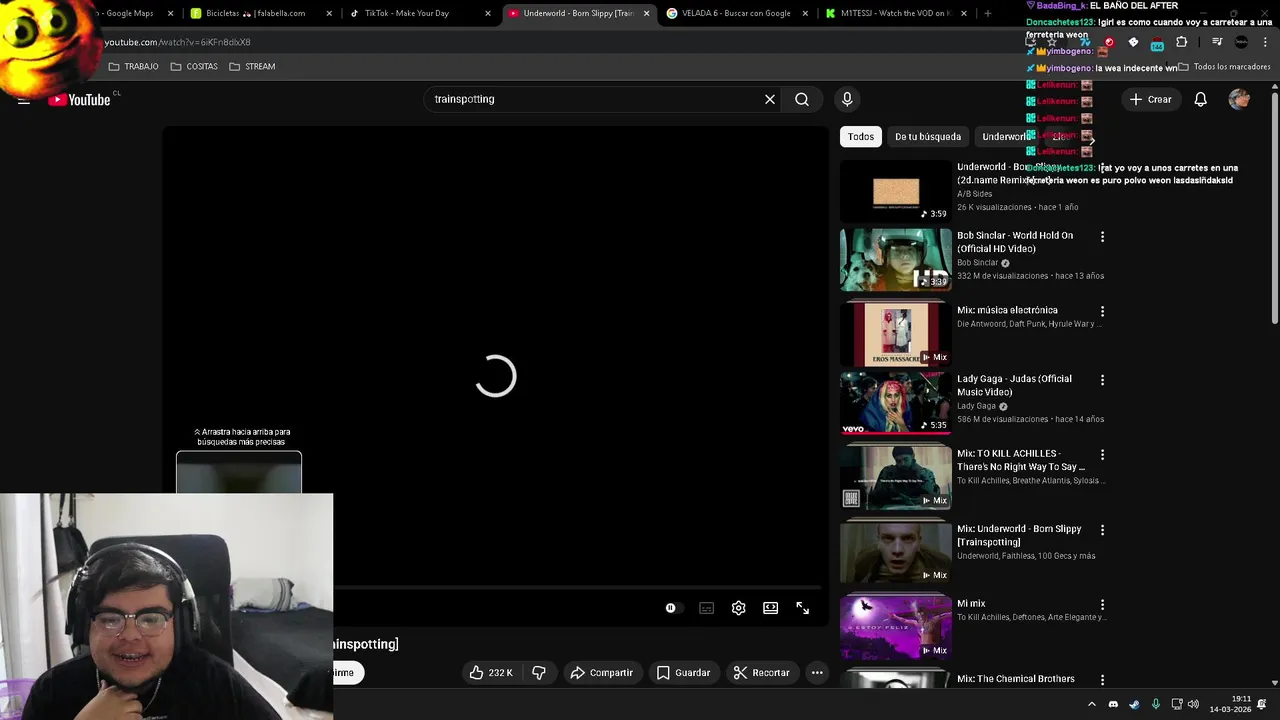Select the Underworld filter chip
This screenshot has height=720, width=1280.
pos(1007,137)
